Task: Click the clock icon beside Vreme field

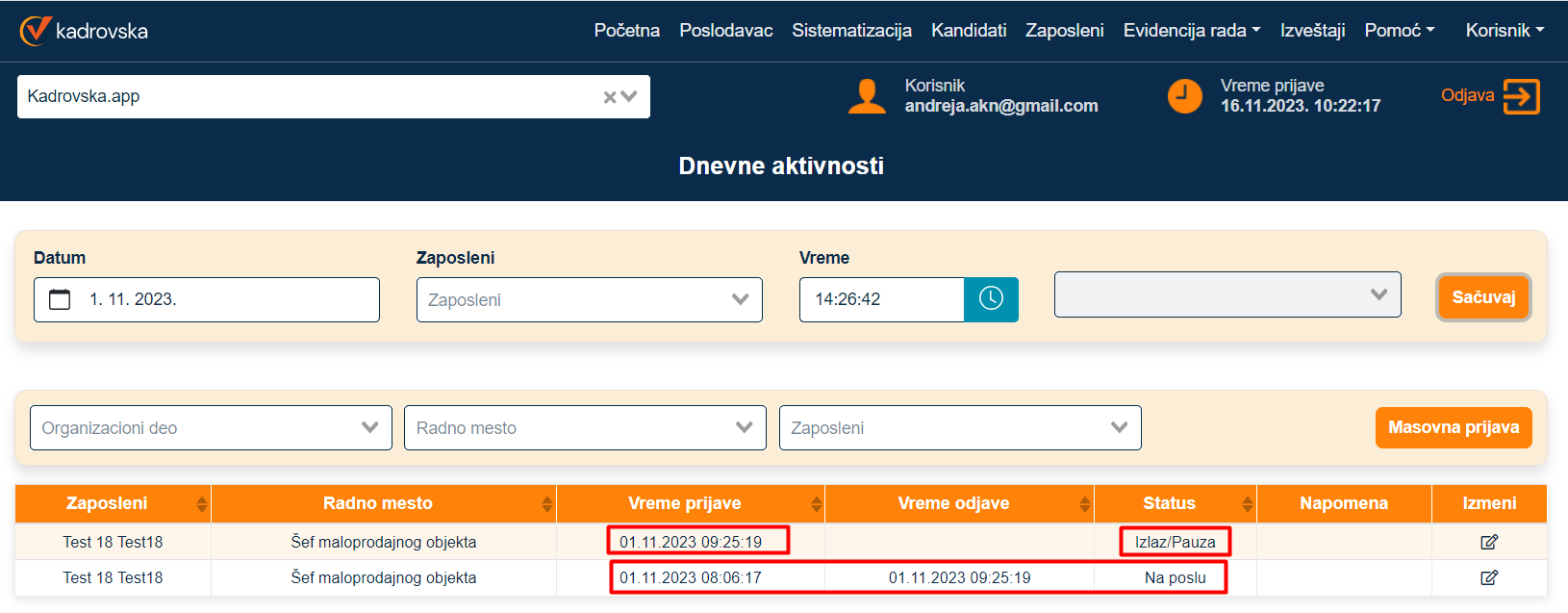Action: pos(991,299)
